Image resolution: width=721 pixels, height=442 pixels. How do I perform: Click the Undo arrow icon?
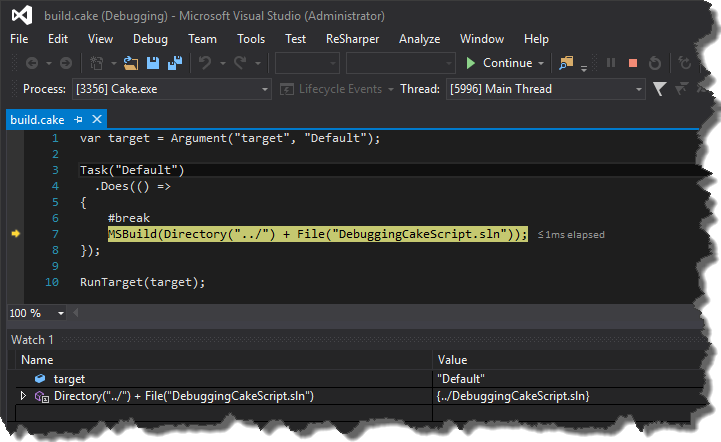point(205,63)
